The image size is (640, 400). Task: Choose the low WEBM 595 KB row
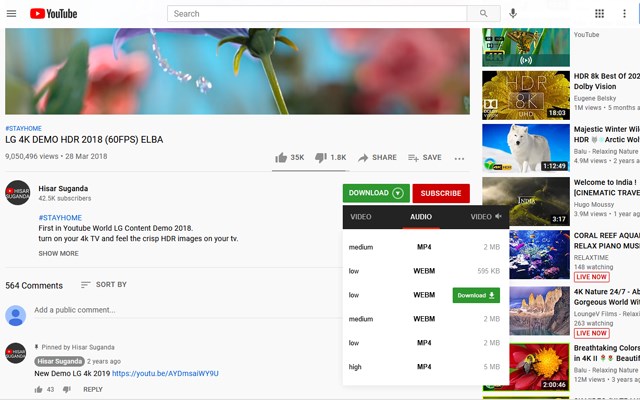pyautogui.click(x=424, y=271)
